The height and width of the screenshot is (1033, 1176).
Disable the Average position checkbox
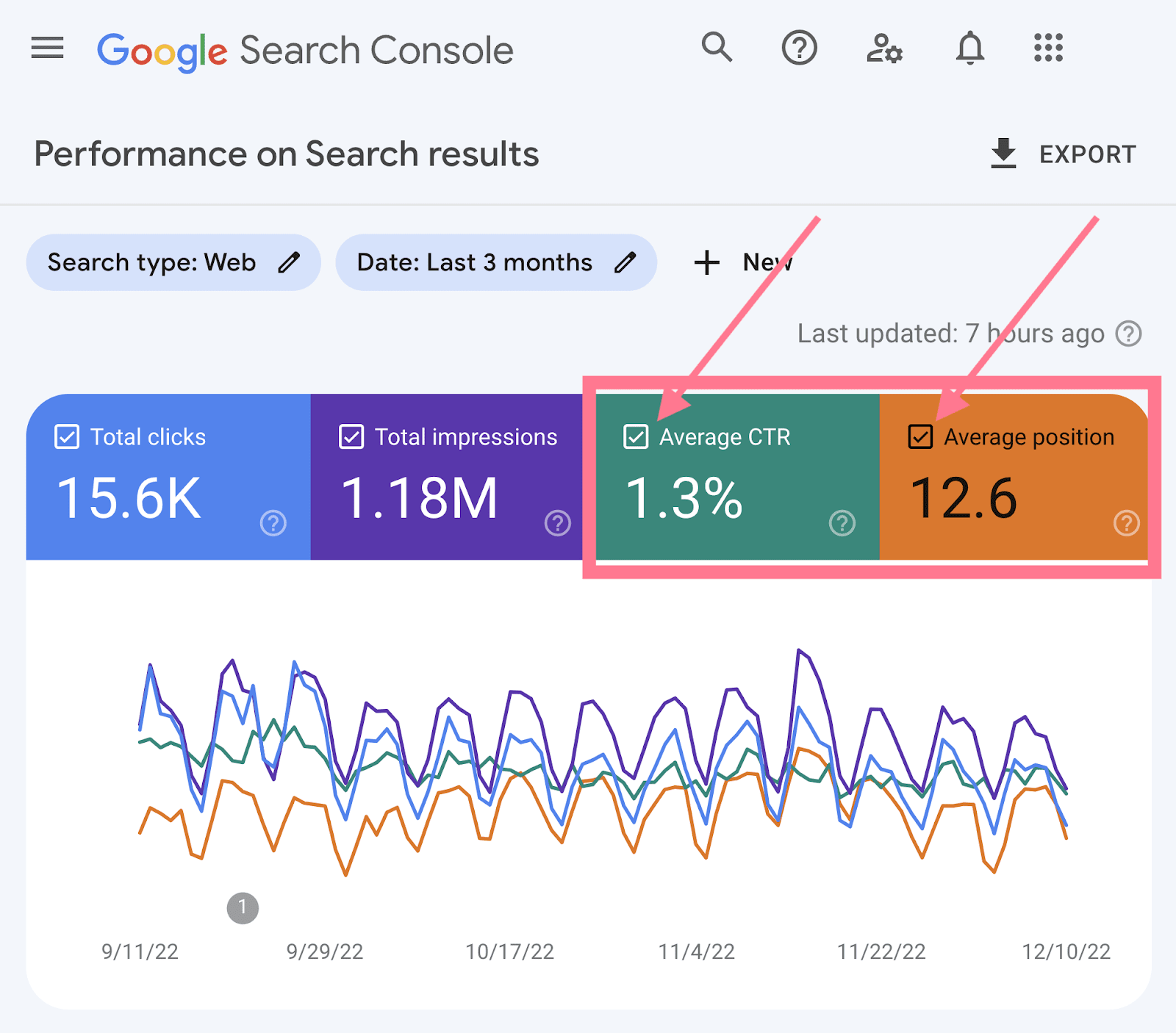click(x=921, y=436)
